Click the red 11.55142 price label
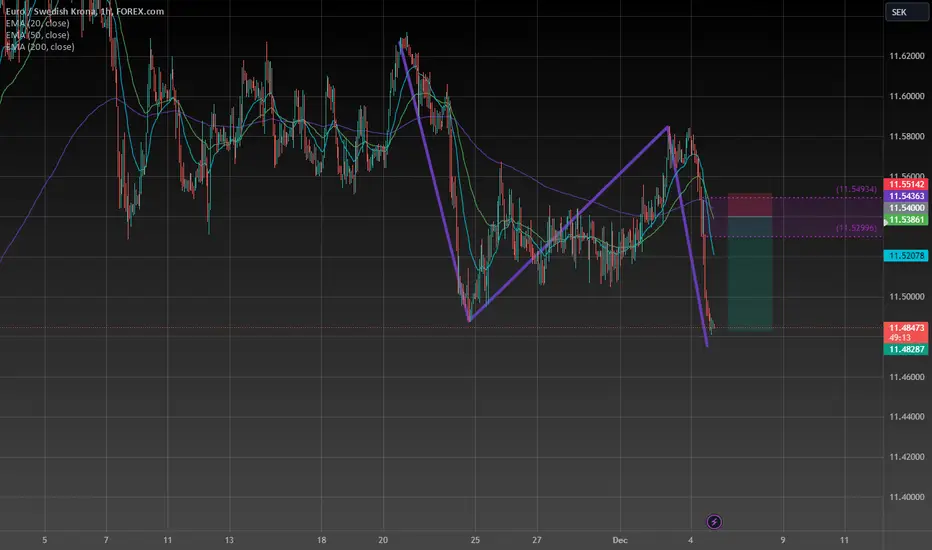 (906, 184)
